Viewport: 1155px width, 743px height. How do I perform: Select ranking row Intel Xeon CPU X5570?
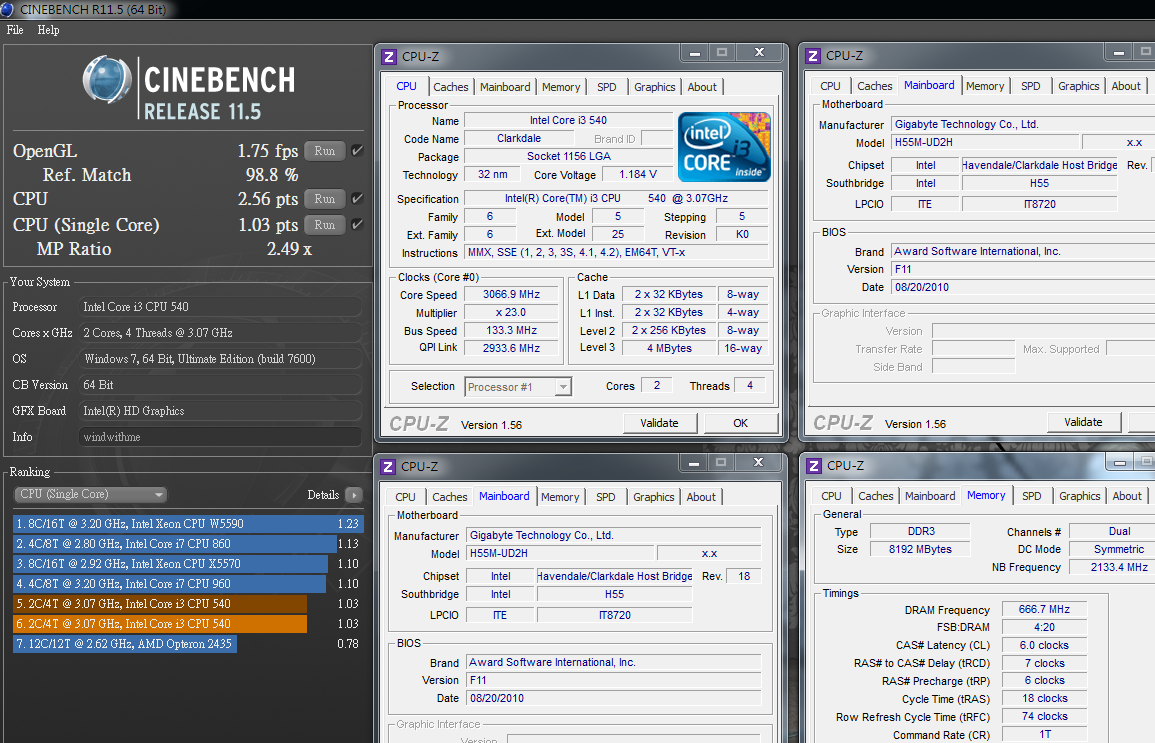click(188, 563)
